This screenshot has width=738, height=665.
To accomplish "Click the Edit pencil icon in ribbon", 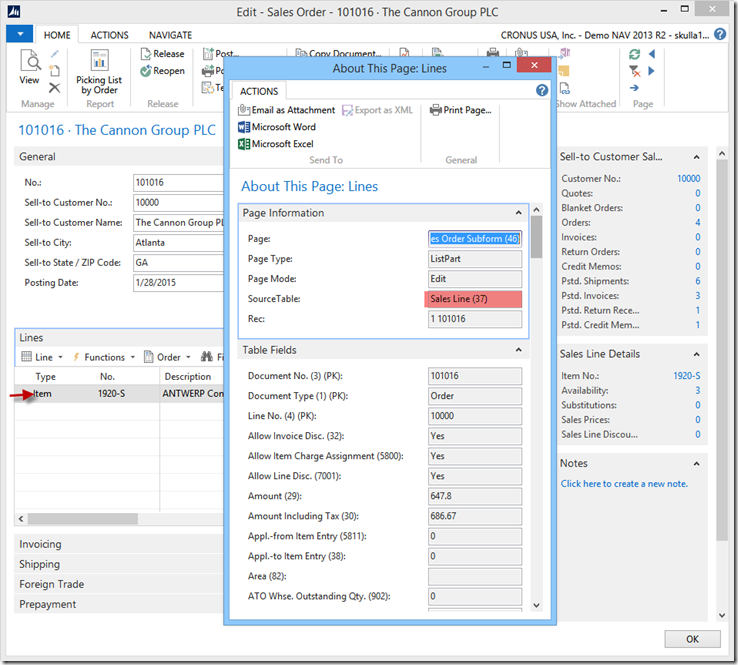I will click(x=55, y=54).
